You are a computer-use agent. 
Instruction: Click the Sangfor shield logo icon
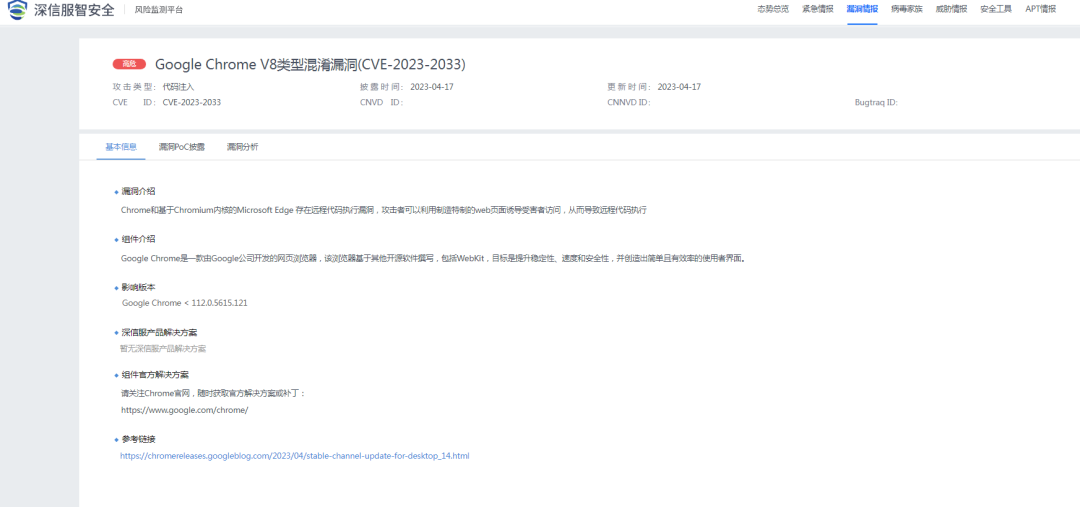pos(18,10)
